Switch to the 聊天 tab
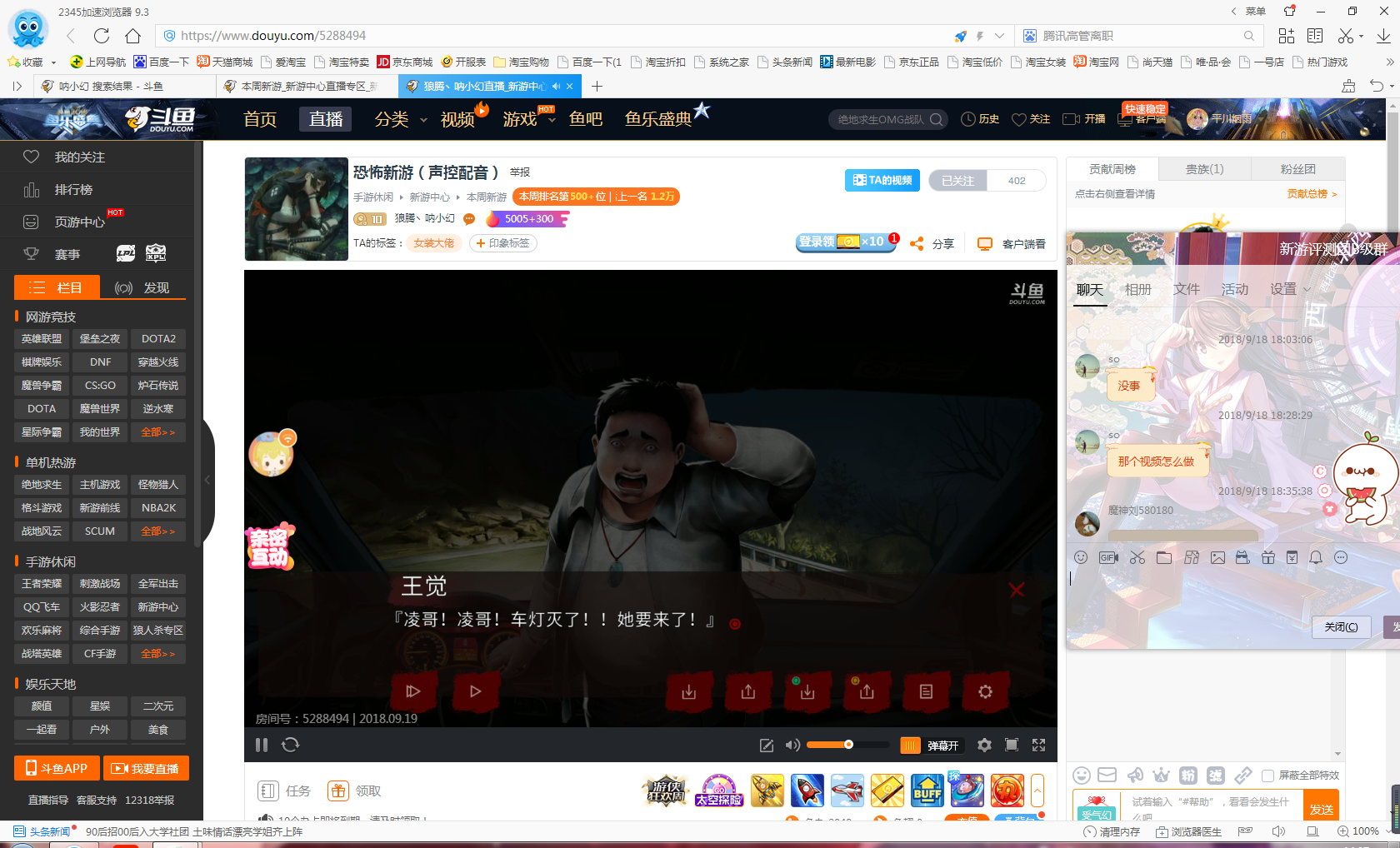Image resolution: width=1400 pixels, height=848 pixels. [1089, 289]
